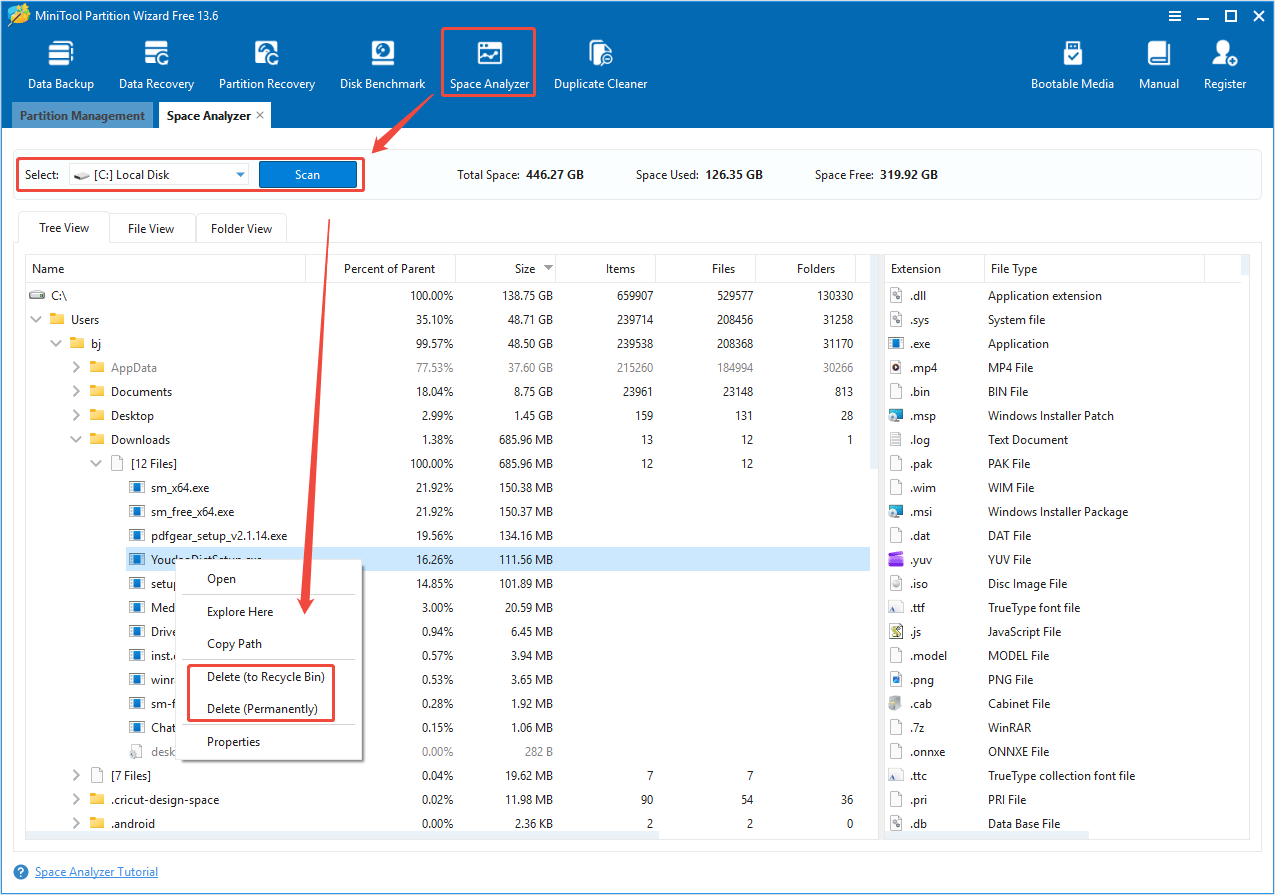Collapse the Users tree node
This screenshot has width=1275, height=895.
36,319
